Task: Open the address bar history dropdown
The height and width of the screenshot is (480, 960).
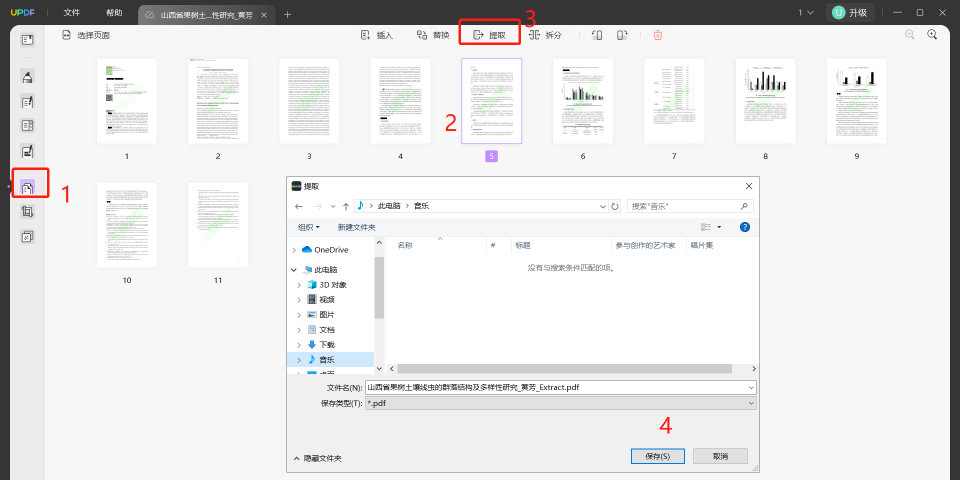Action: [x=605, y=206]
